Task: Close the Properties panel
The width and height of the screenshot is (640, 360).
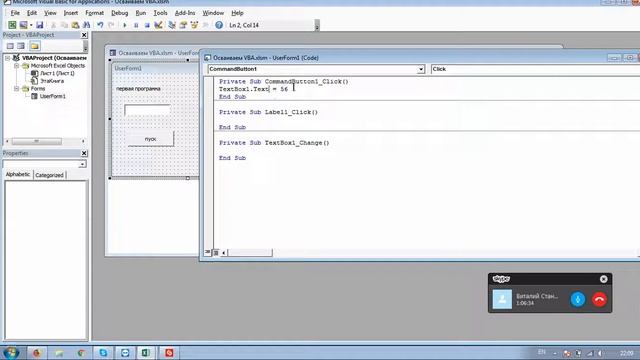Action: point(84,153)
